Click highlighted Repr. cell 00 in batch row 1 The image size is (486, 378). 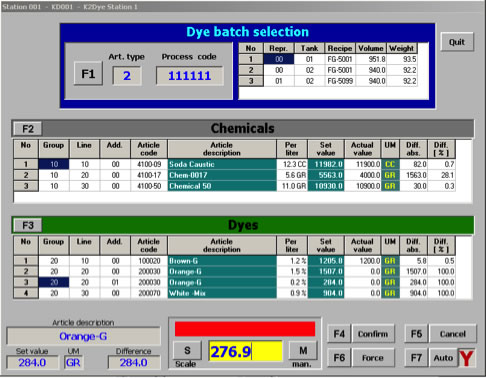pyautogui.click(x=279, y=59)
